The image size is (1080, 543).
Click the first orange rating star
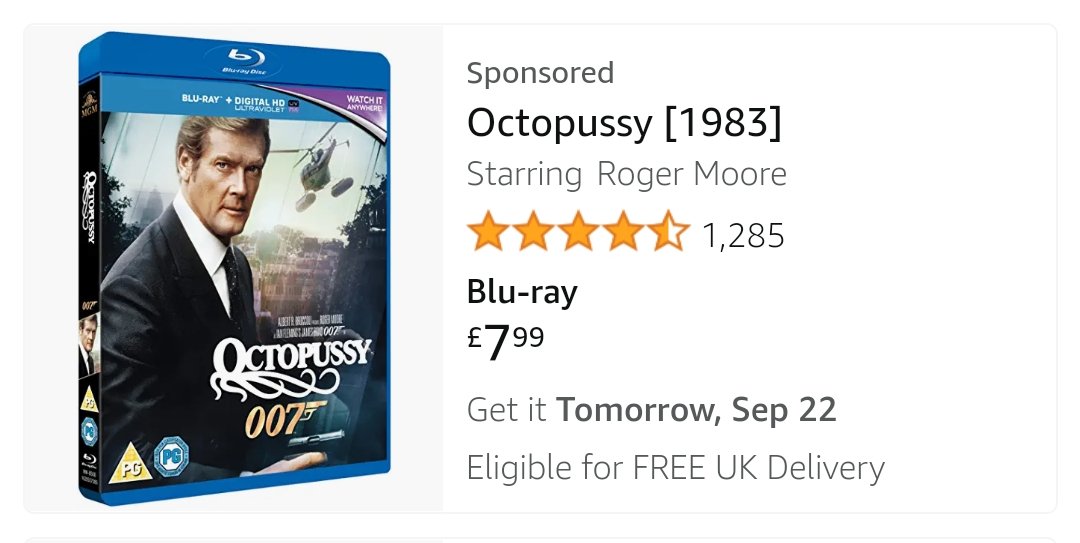[488, 234]
